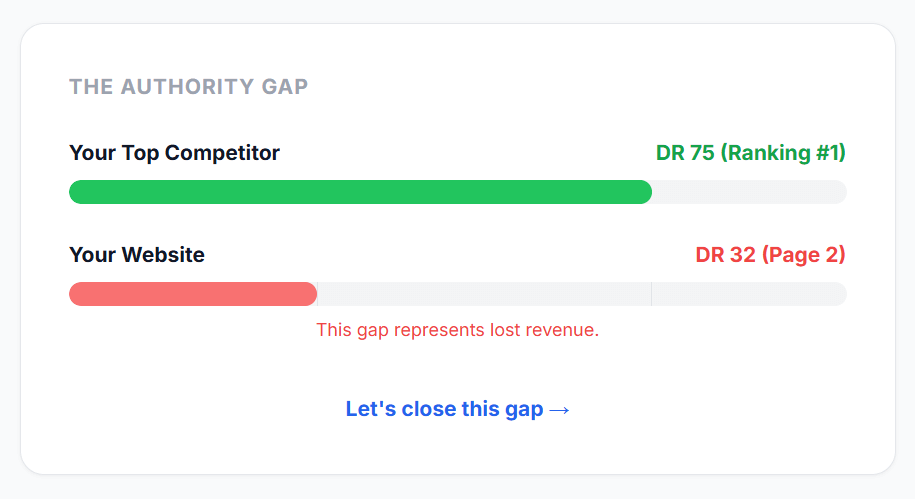915x499 pixels.
Task: Click the rounded right tip of red fill
Action: pyautogui.click(x=310, y=294)
